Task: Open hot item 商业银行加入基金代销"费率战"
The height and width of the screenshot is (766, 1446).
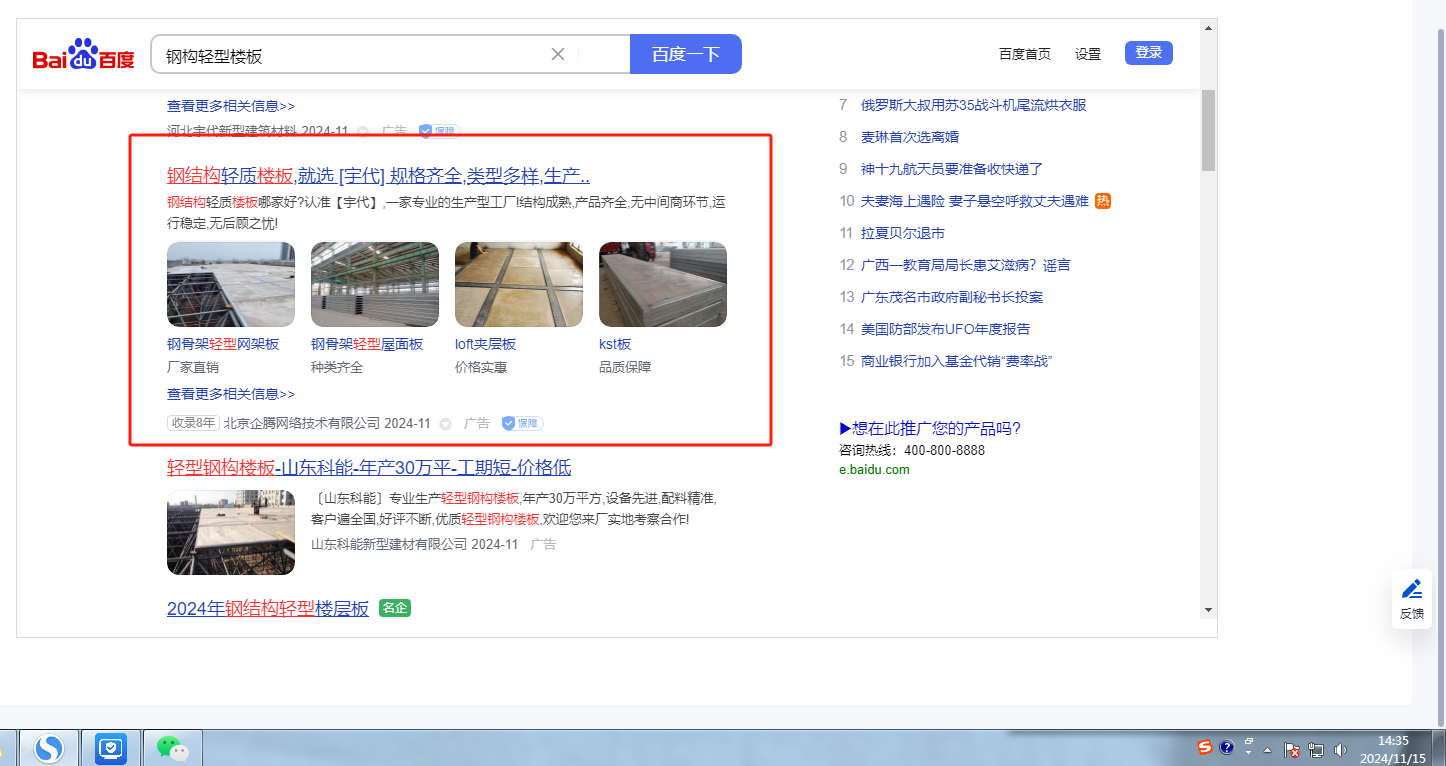Action: (957, 361)
